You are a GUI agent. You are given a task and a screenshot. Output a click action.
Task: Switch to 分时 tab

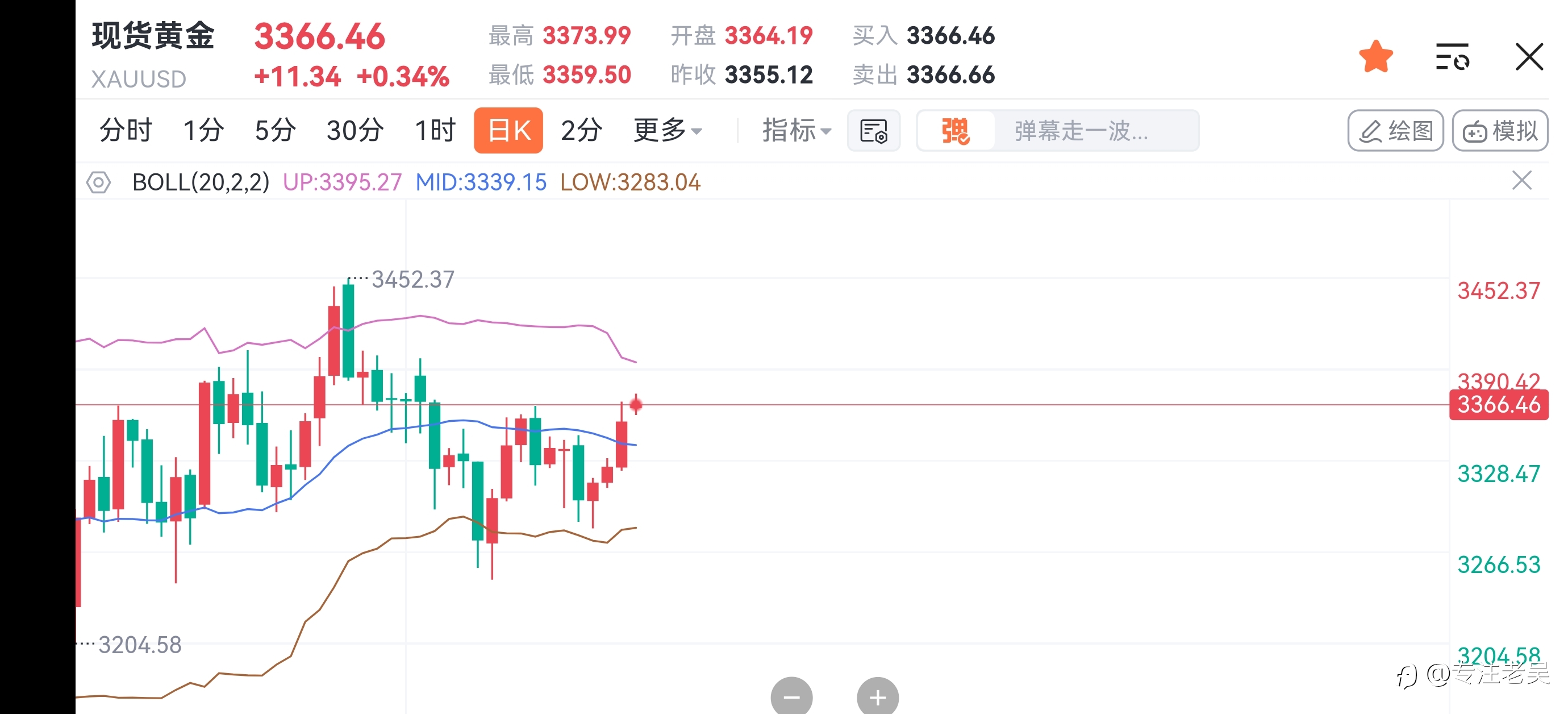click(x=126, y=130)
